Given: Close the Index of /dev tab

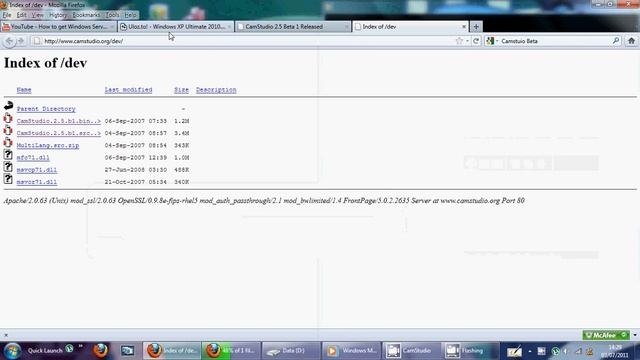Looking at the screenshot, I should 464,27.
